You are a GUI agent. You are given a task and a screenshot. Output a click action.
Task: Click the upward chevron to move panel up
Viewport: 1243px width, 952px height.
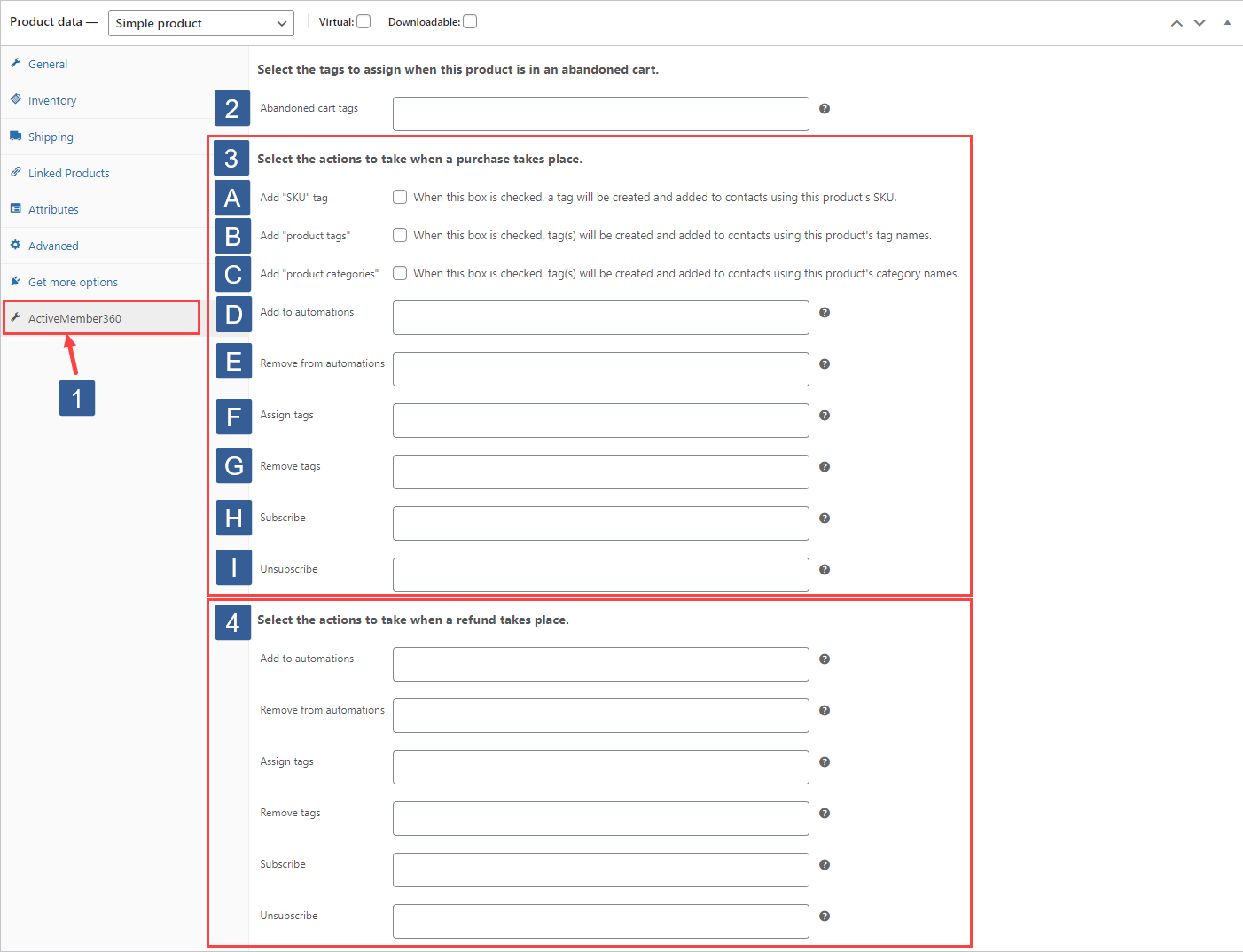1177,22
